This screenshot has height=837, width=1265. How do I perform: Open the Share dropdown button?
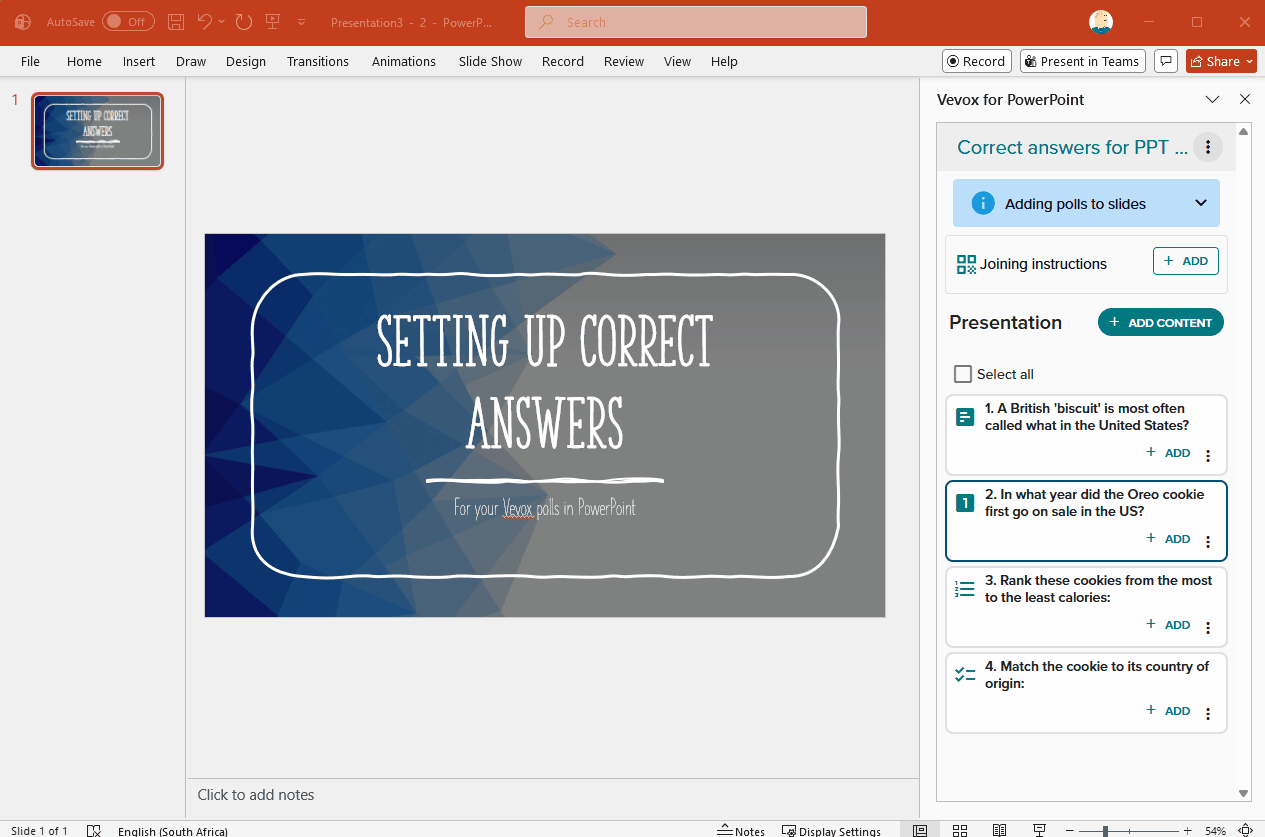pos(1221,61)
